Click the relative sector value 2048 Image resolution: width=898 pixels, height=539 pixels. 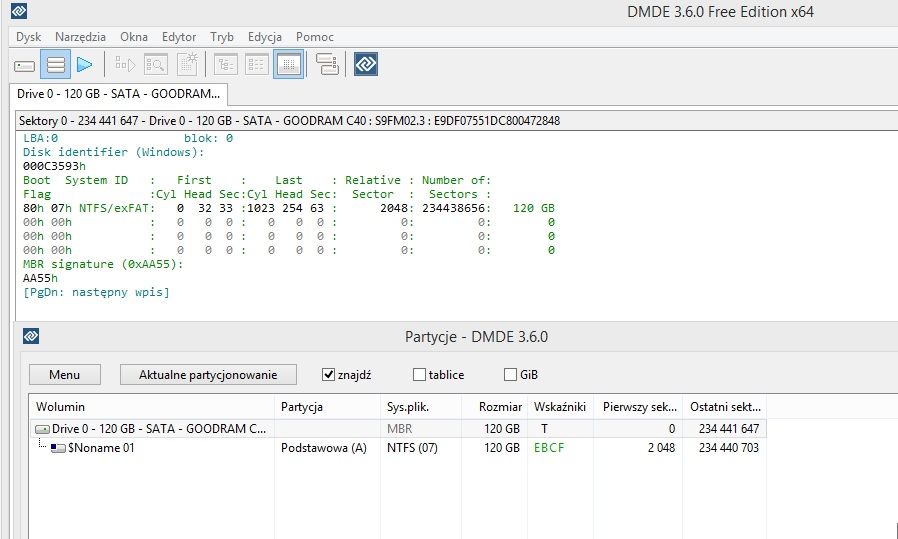[x=394, y=208]
